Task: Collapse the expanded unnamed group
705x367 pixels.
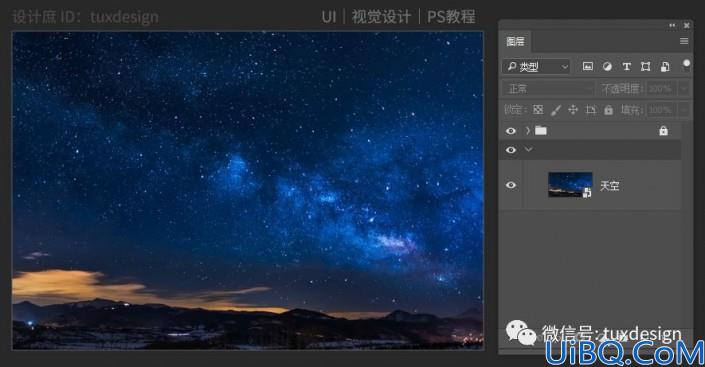Action: tap(528, 149)
